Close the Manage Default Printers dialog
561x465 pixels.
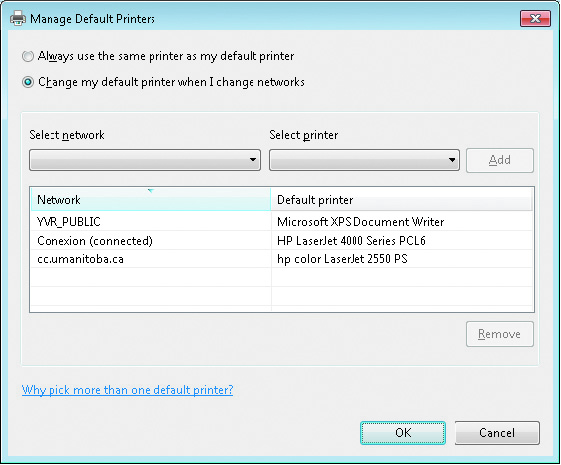coord(535,19)
